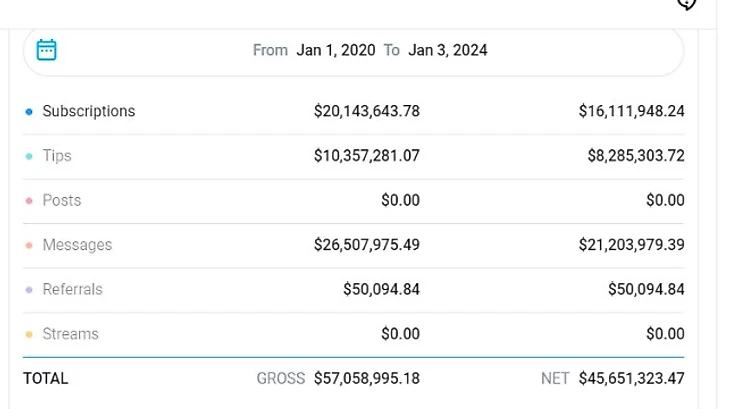Change the Jan 3, 2024 end date
This screenshot has height=409, width=730.
[x=447, y=50]
